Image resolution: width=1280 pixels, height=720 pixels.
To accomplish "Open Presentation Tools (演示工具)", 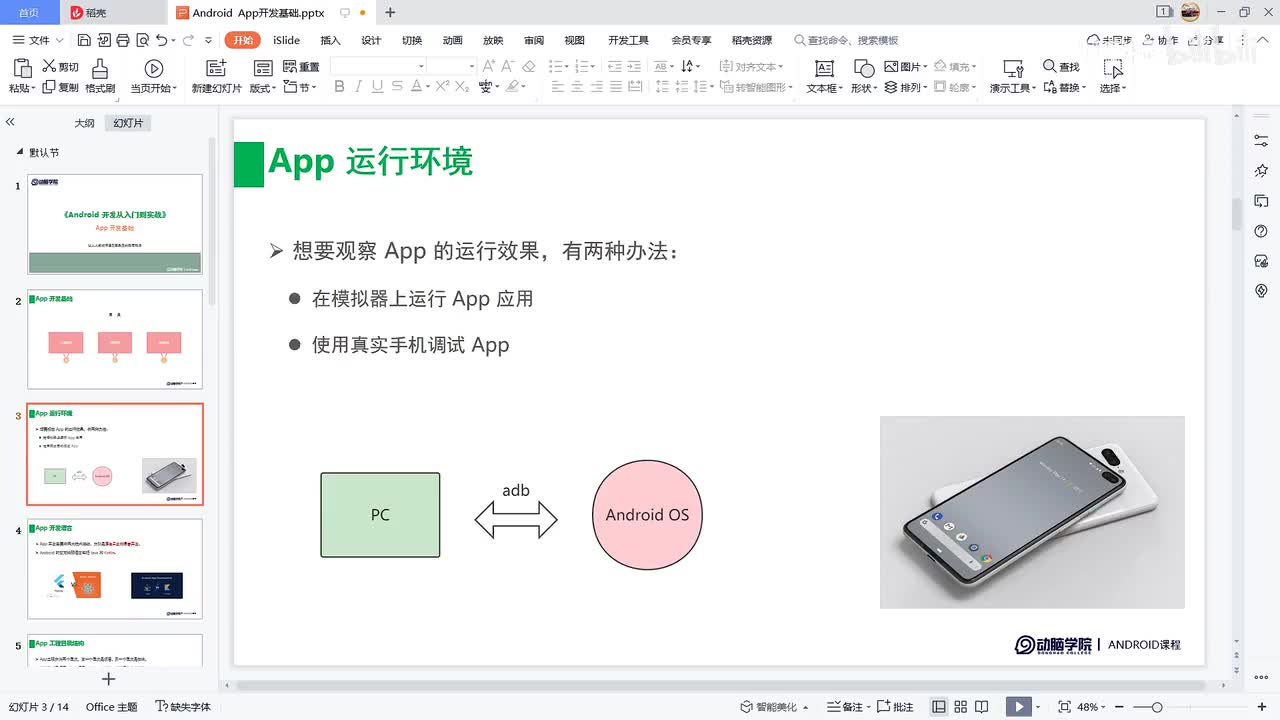I will 1013,76.
